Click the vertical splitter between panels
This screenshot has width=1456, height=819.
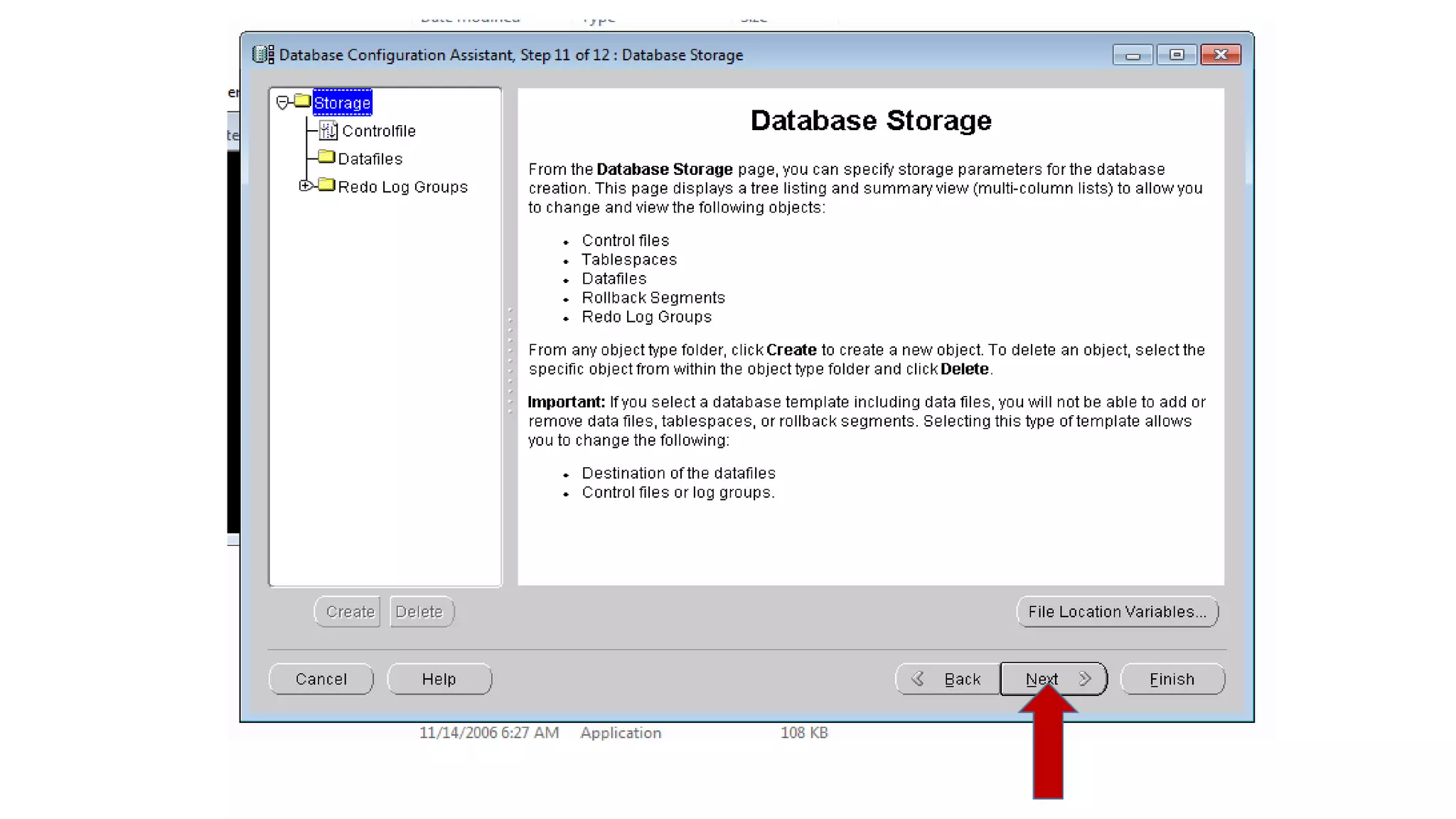[510, 361]
